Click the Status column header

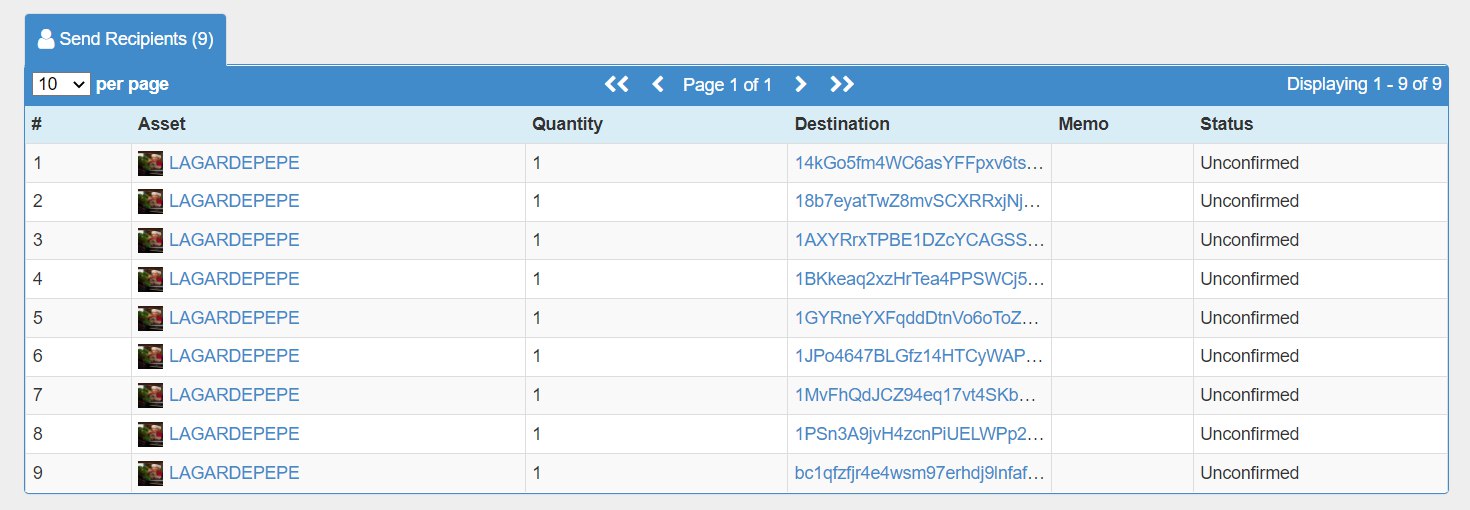[x=1226, y=124]
